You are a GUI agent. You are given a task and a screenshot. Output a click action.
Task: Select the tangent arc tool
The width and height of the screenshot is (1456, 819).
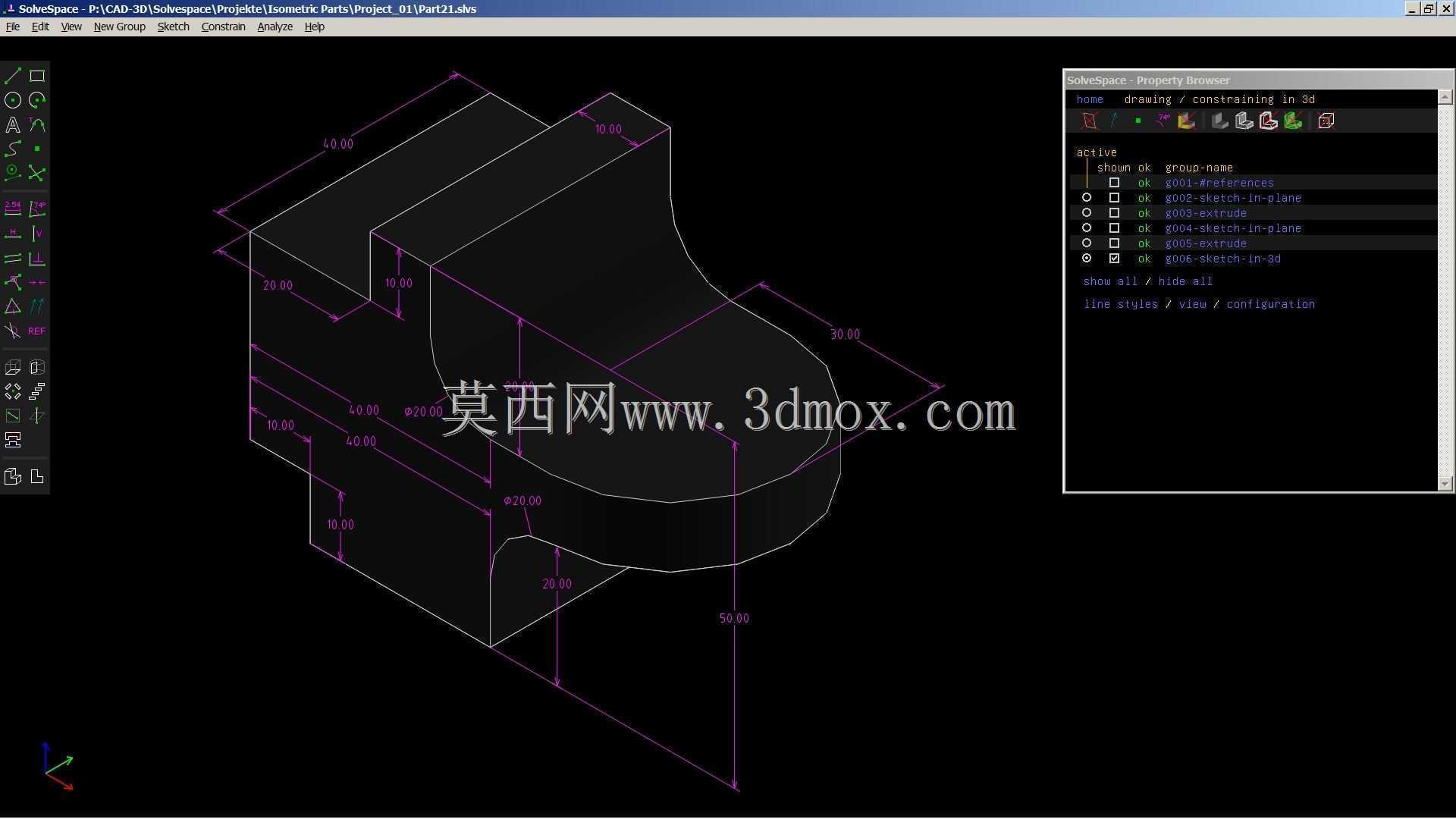click(37, 124)
